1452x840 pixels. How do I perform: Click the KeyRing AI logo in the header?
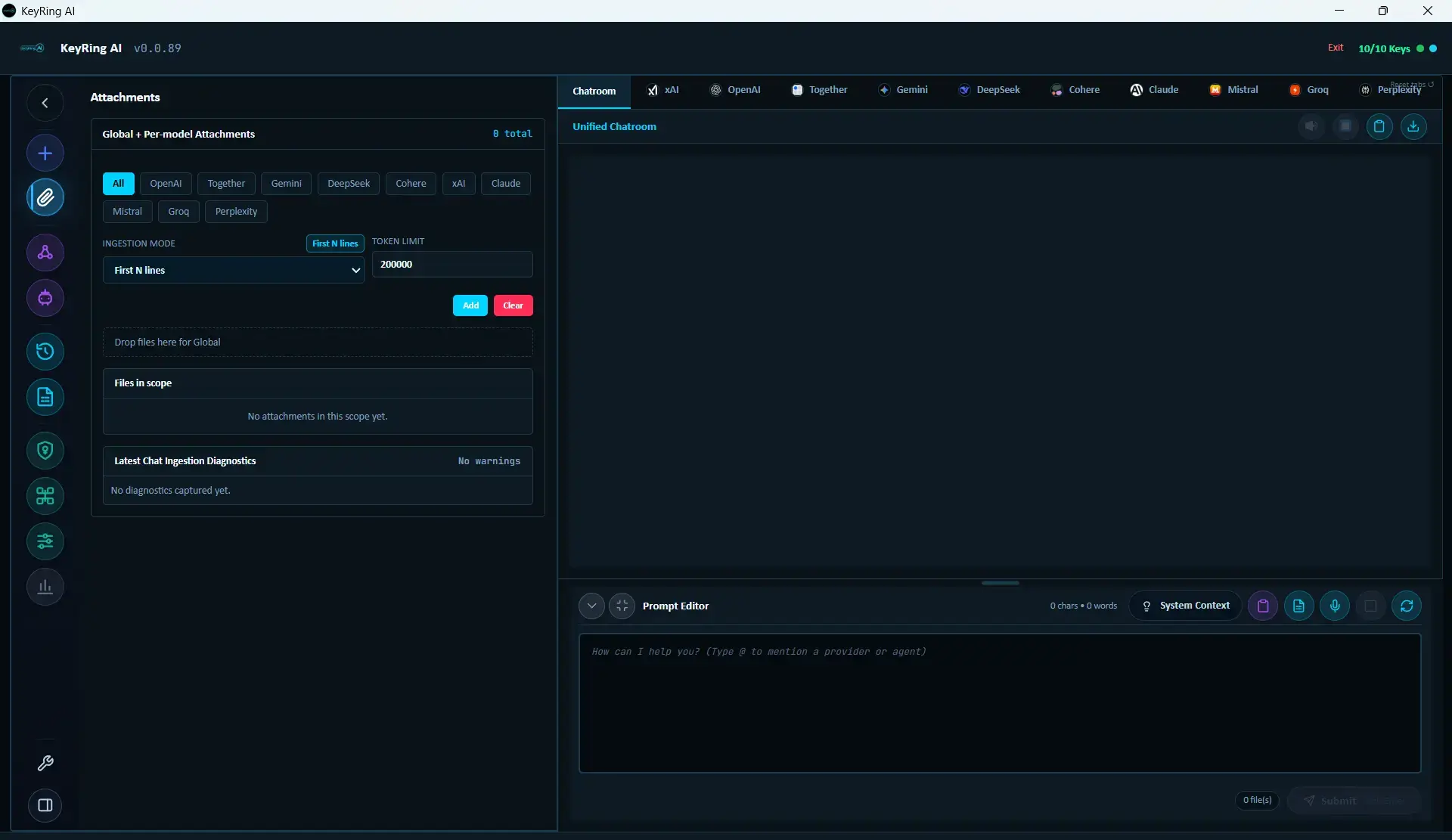32,48
